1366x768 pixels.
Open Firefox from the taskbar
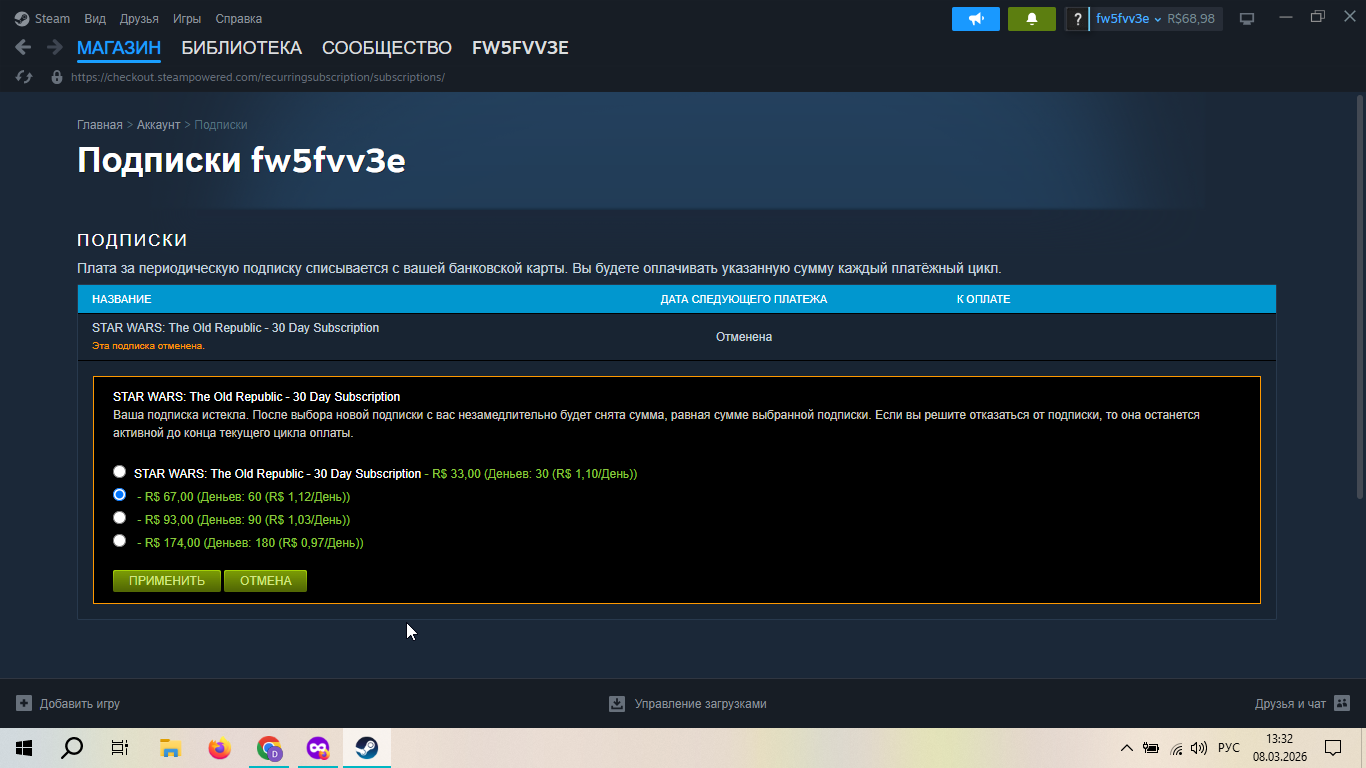click(219, 748)
